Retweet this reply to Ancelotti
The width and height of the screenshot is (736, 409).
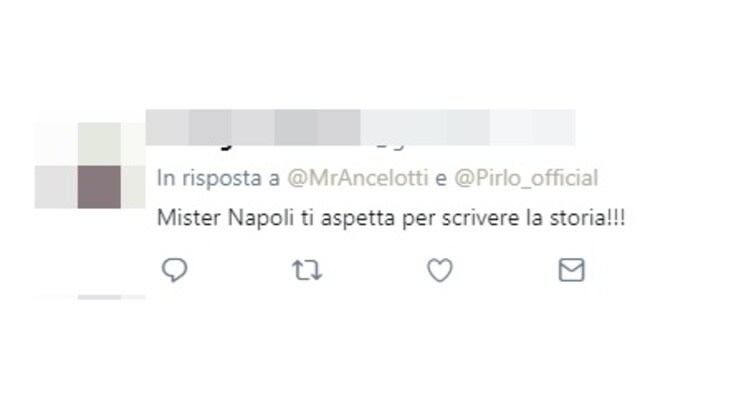point(307,270)
